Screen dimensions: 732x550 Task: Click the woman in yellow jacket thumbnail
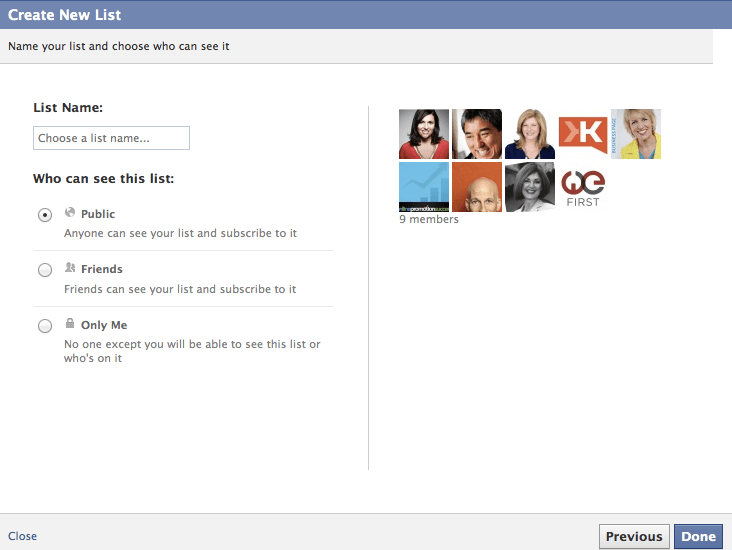pos(636,134)
